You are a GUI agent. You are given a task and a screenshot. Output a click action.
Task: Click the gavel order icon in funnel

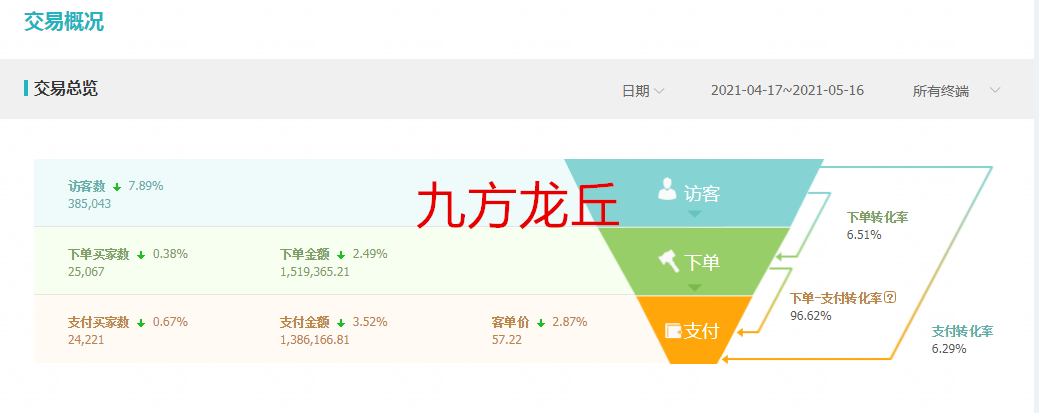pos(669,261)
